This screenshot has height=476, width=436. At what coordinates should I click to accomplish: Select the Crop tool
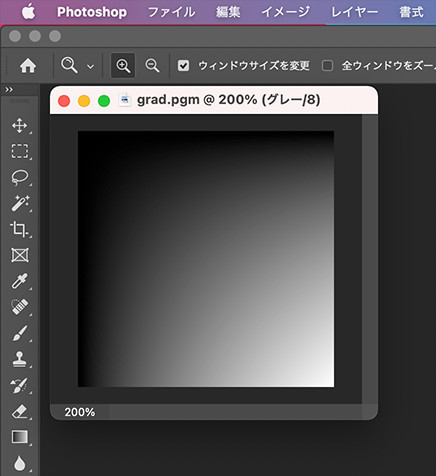pos(19,229)
